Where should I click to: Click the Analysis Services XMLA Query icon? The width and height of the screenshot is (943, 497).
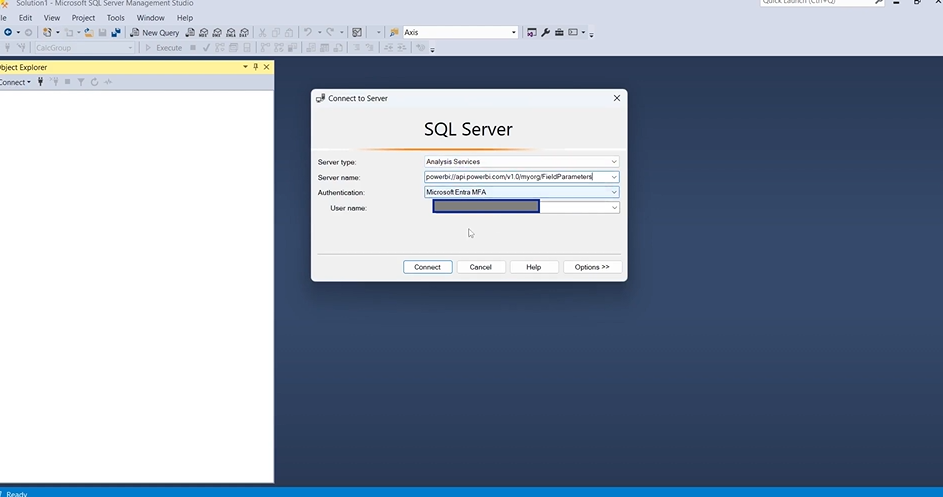click(x=231, y=32)
